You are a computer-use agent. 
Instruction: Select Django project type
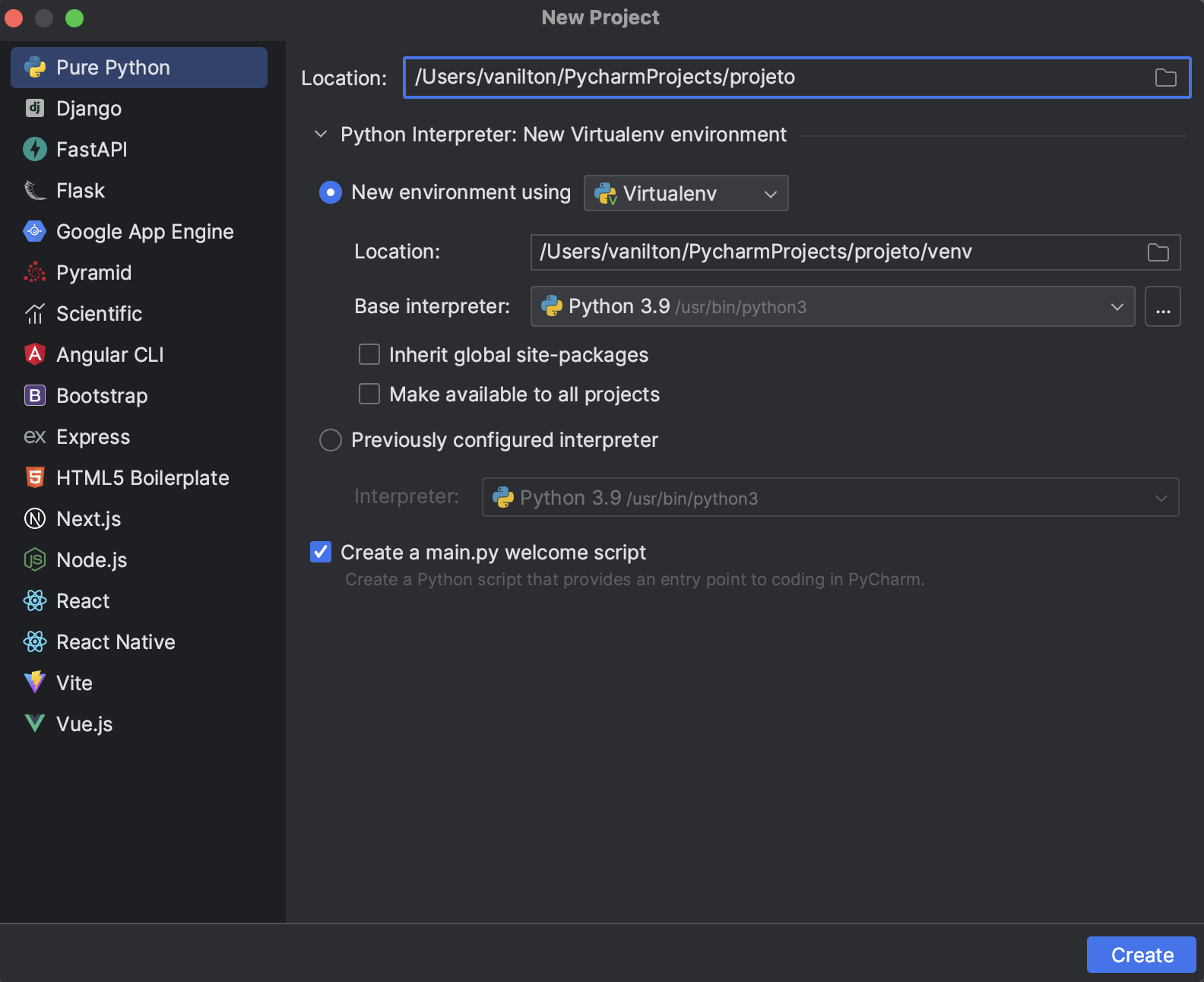click(139, 109)
